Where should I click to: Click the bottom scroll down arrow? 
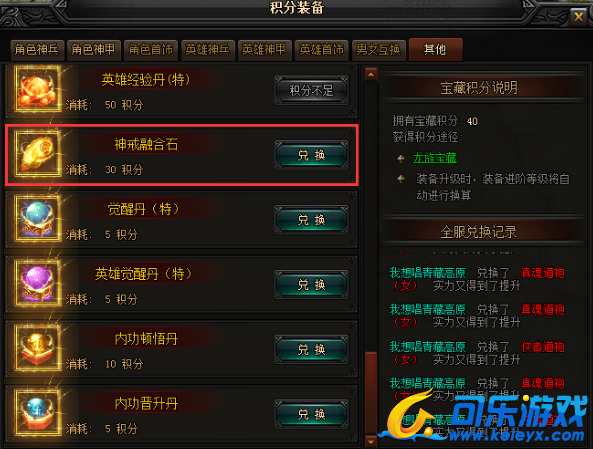[x=371, y=441]
